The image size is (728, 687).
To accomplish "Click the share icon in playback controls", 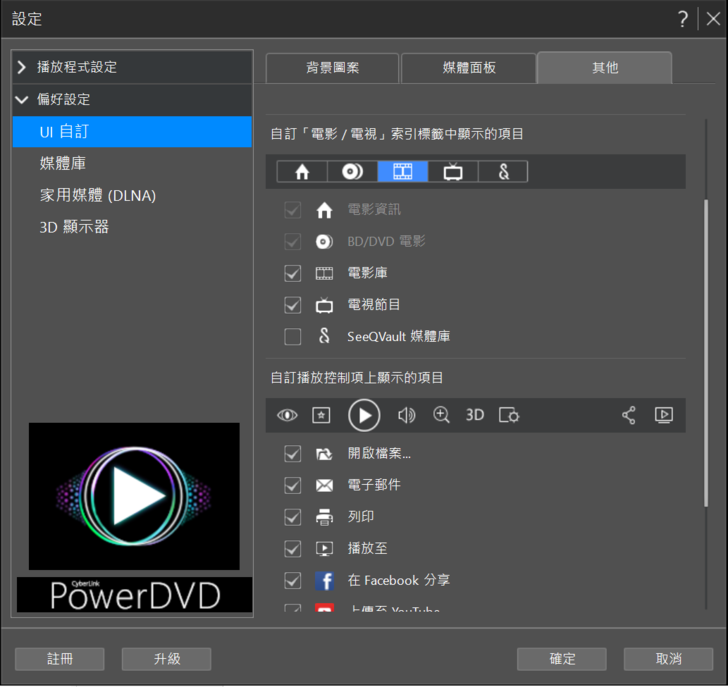I will [x=628, y=415].
